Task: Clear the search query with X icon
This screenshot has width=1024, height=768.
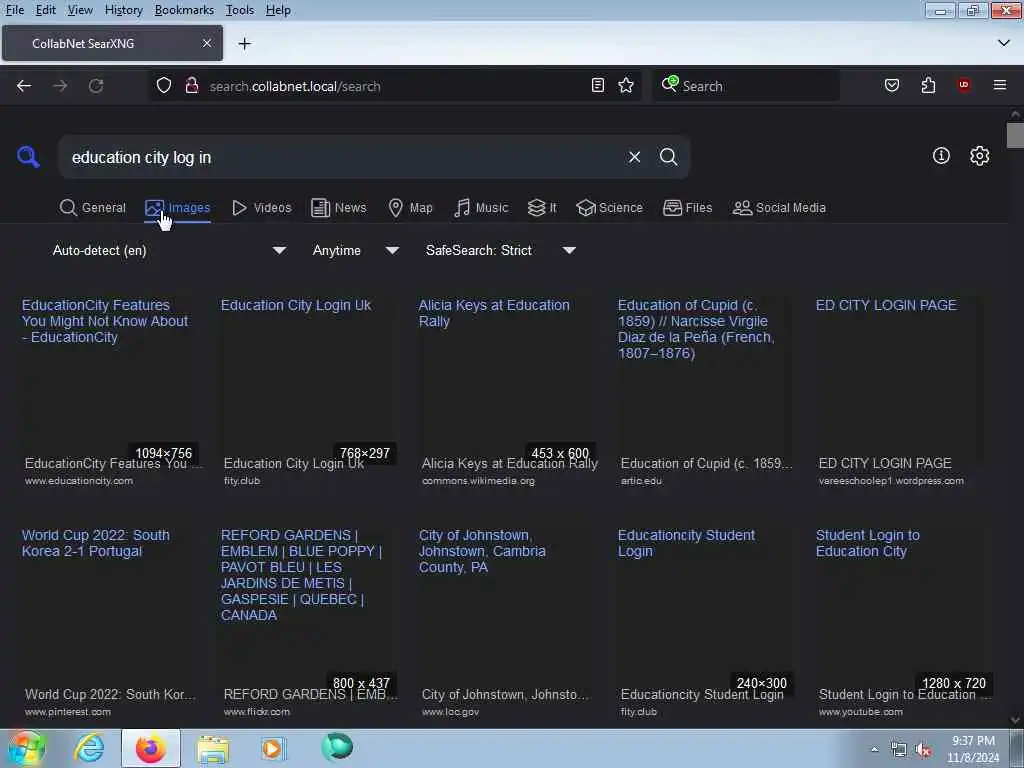Action: pos(634,157)
